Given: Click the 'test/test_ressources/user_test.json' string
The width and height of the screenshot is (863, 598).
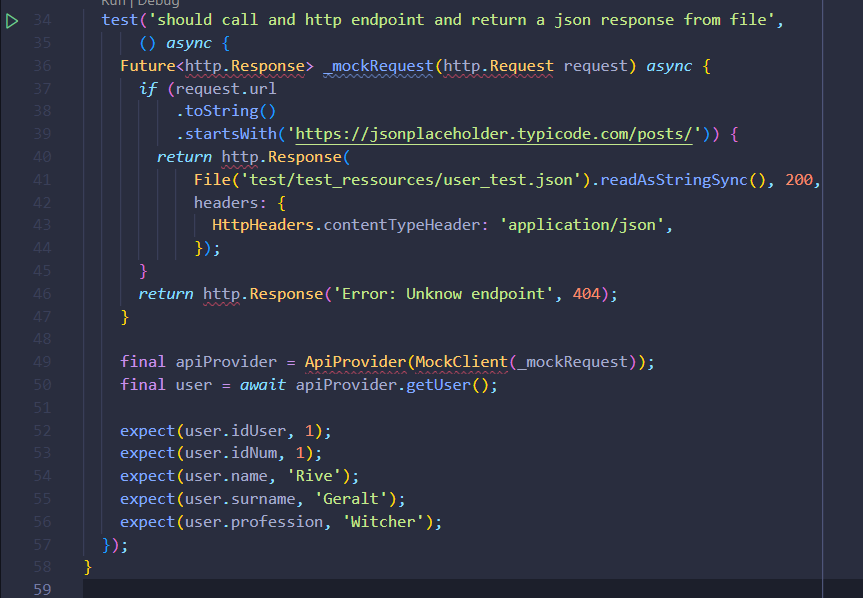Looking at the screenshot, I should 411,180.
